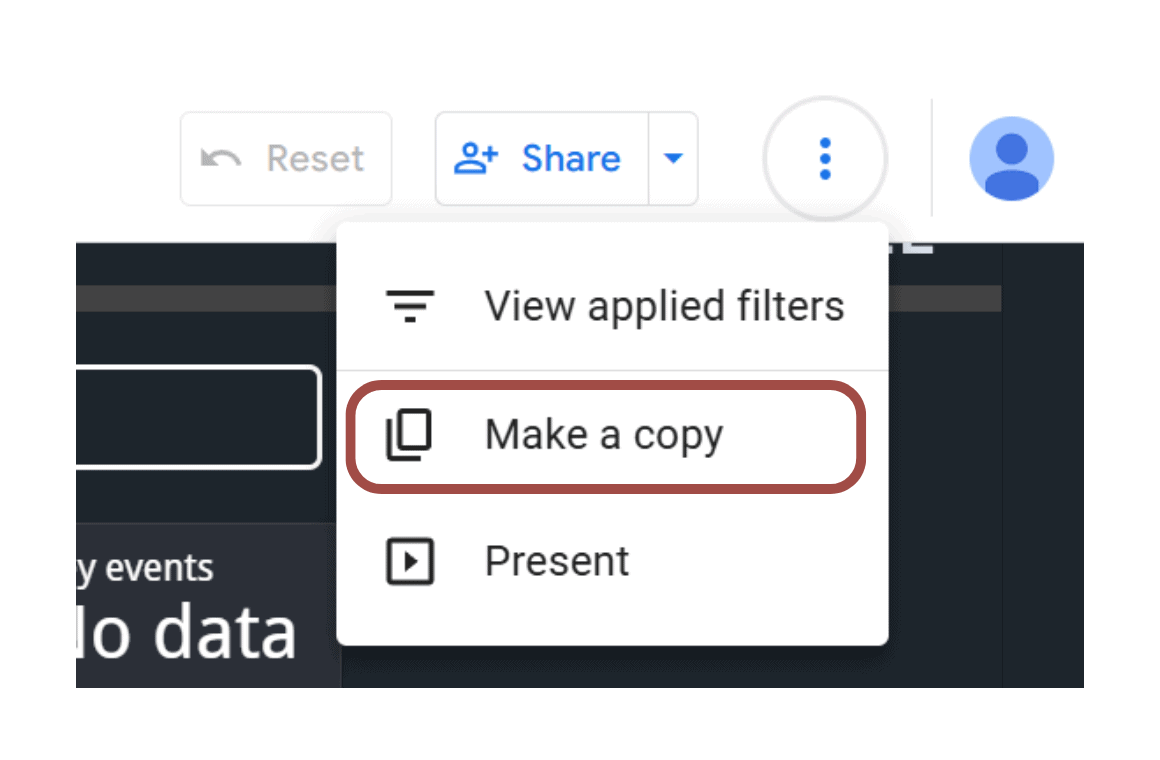The height and width of the screenshot is (760, 1160).
Task: Expand the Share dropdown arrow
Action: pyautogui.click(x=674, y=158)
